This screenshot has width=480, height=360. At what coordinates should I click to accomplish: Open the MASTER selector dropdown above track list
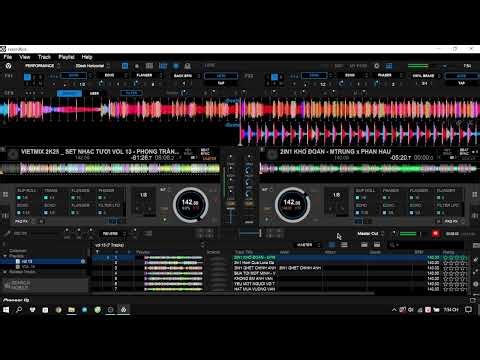(x=308, y=245)
